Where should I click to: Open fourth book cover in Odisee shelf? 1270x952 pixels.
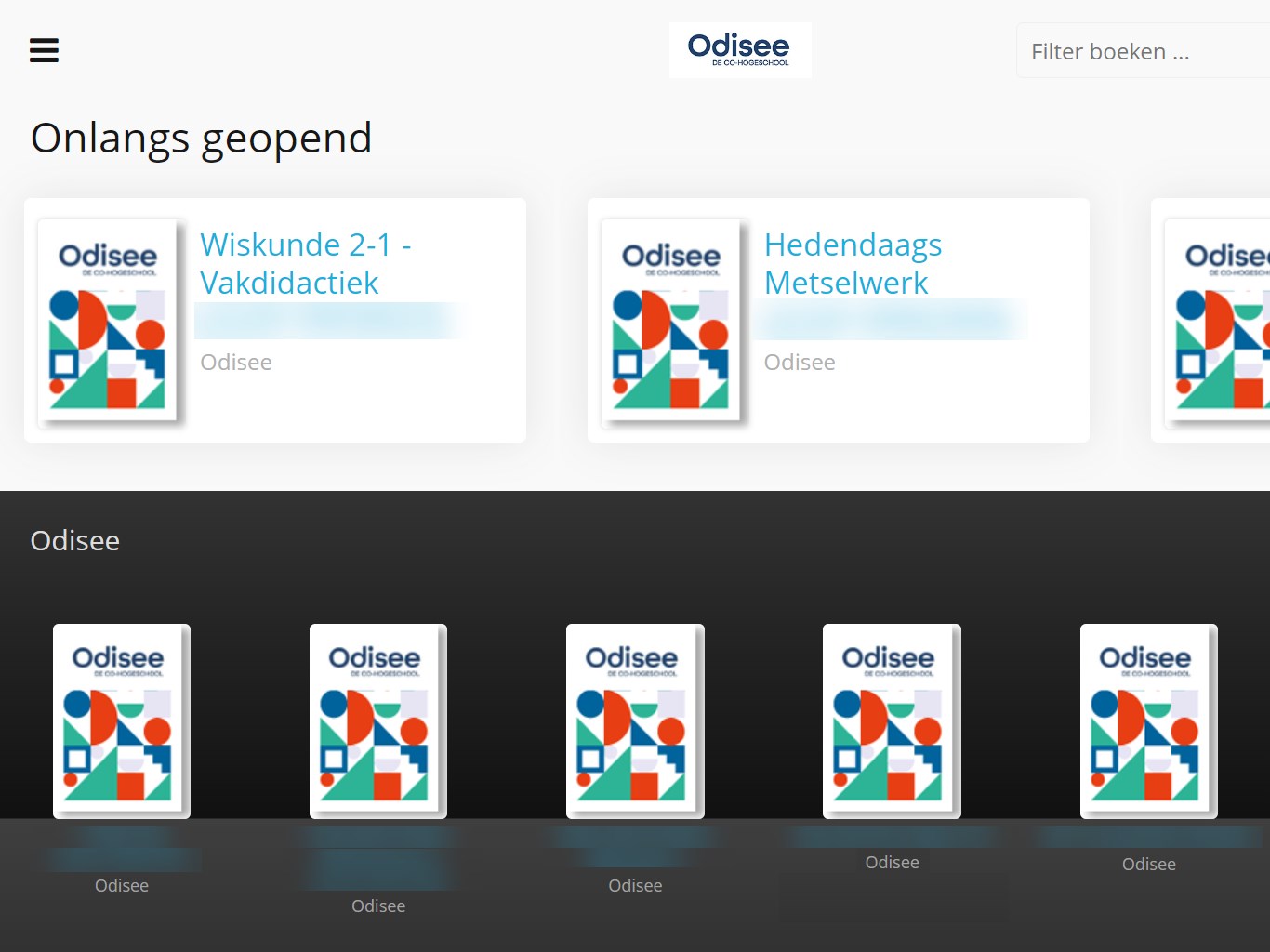pyautogui.click(x=892, y=721)
